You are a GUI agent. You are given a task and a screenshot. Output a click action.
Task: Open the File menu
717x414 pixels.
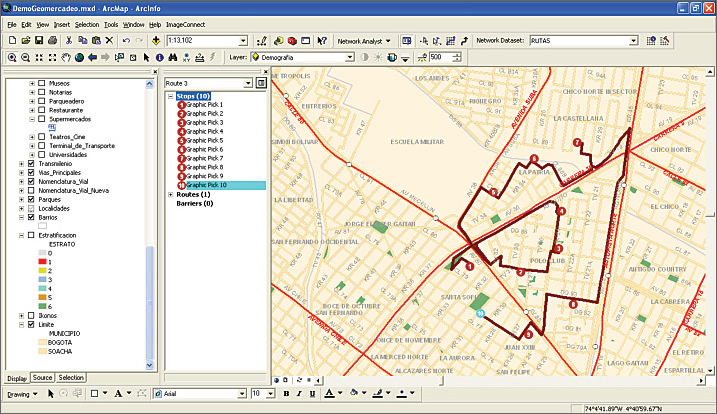coord(12,25)
